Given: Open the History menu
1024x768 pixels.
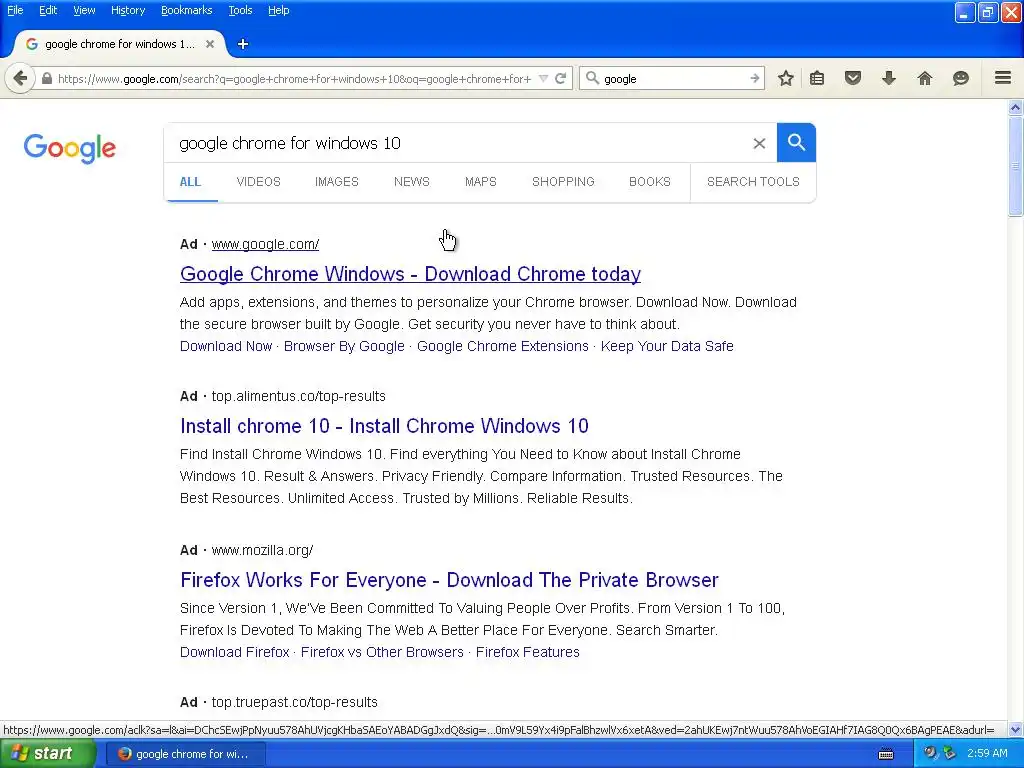Looking at the screenshot, I should click(x=128, y=10).
